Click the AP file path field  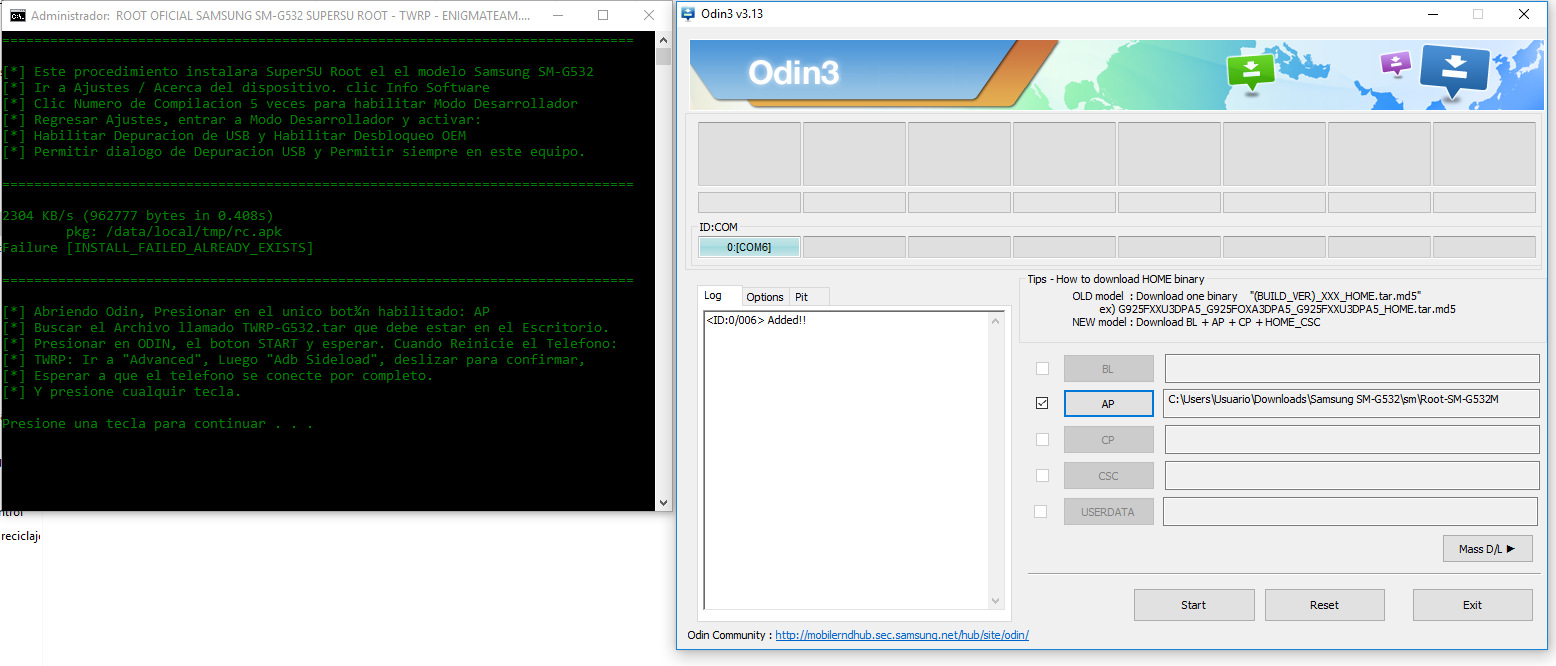pos(1352,404)
